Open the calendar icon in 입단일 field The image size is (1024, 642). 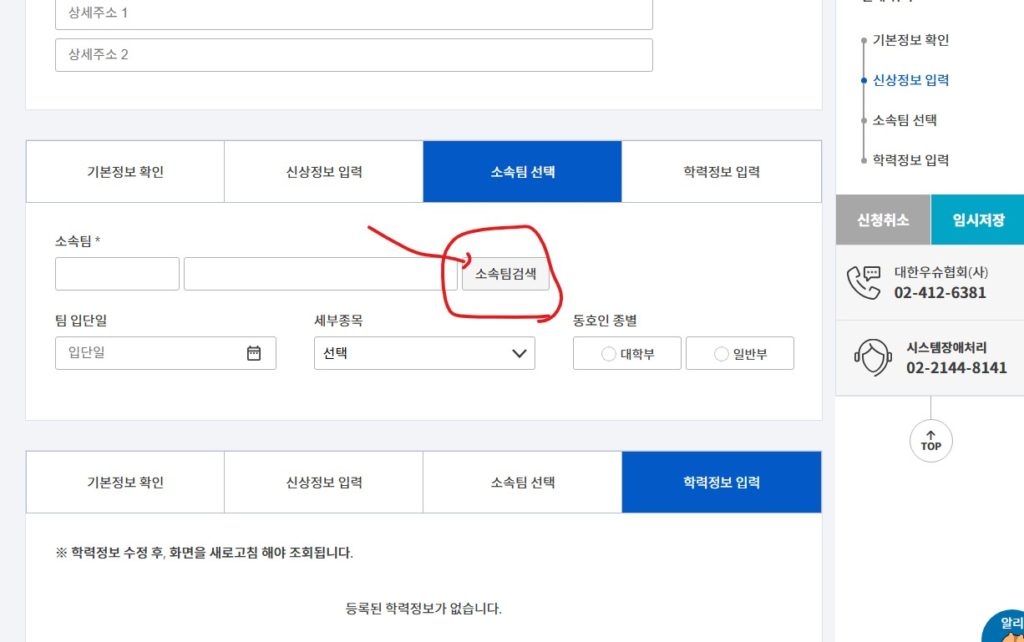[x=254, y=353]
